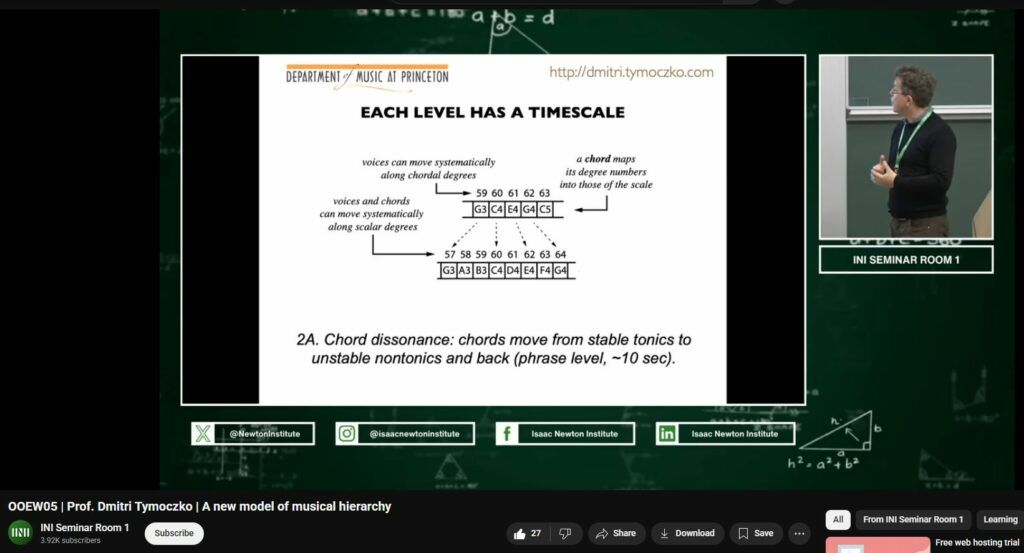Select the From INI Seminar Room 1 chip
This screenshot has width=1024, height=553.
(913, 519)
